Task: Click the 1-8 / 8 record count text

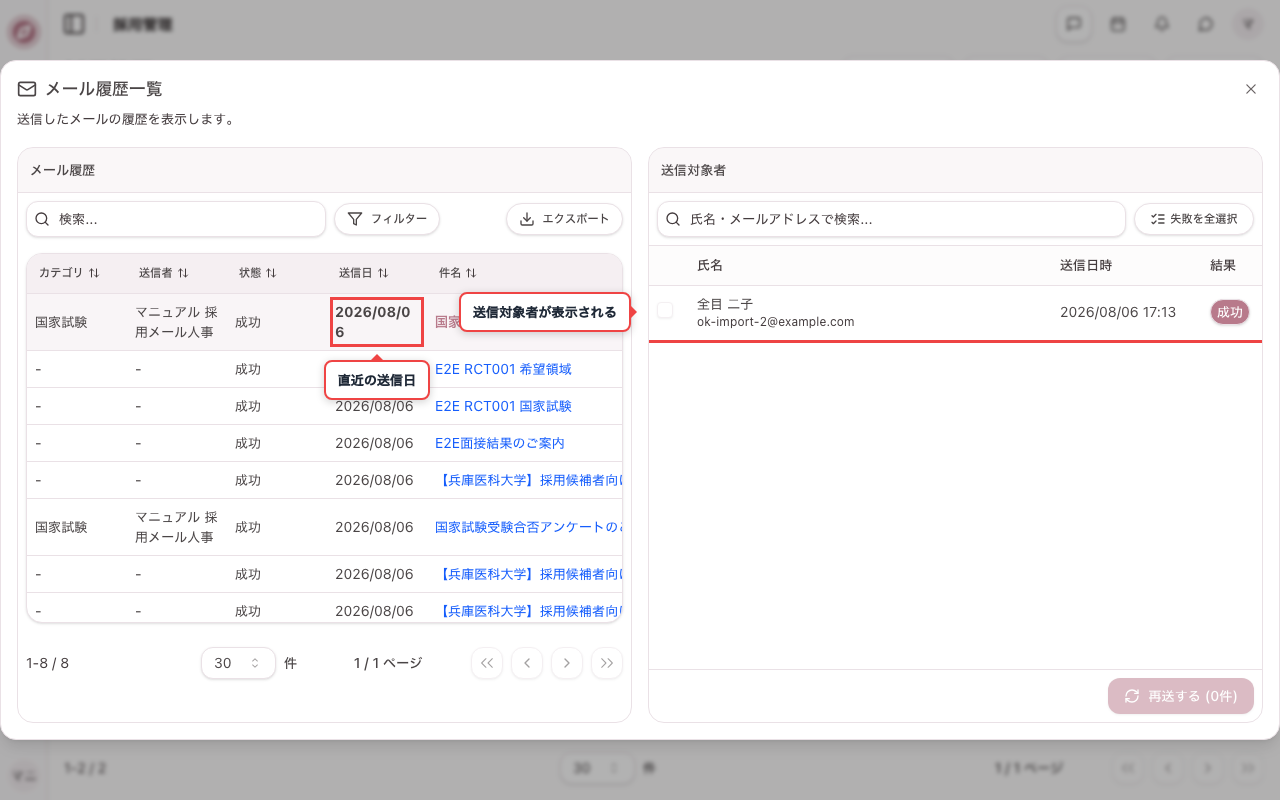Action: pyautogui.click(x=47, y=663)
